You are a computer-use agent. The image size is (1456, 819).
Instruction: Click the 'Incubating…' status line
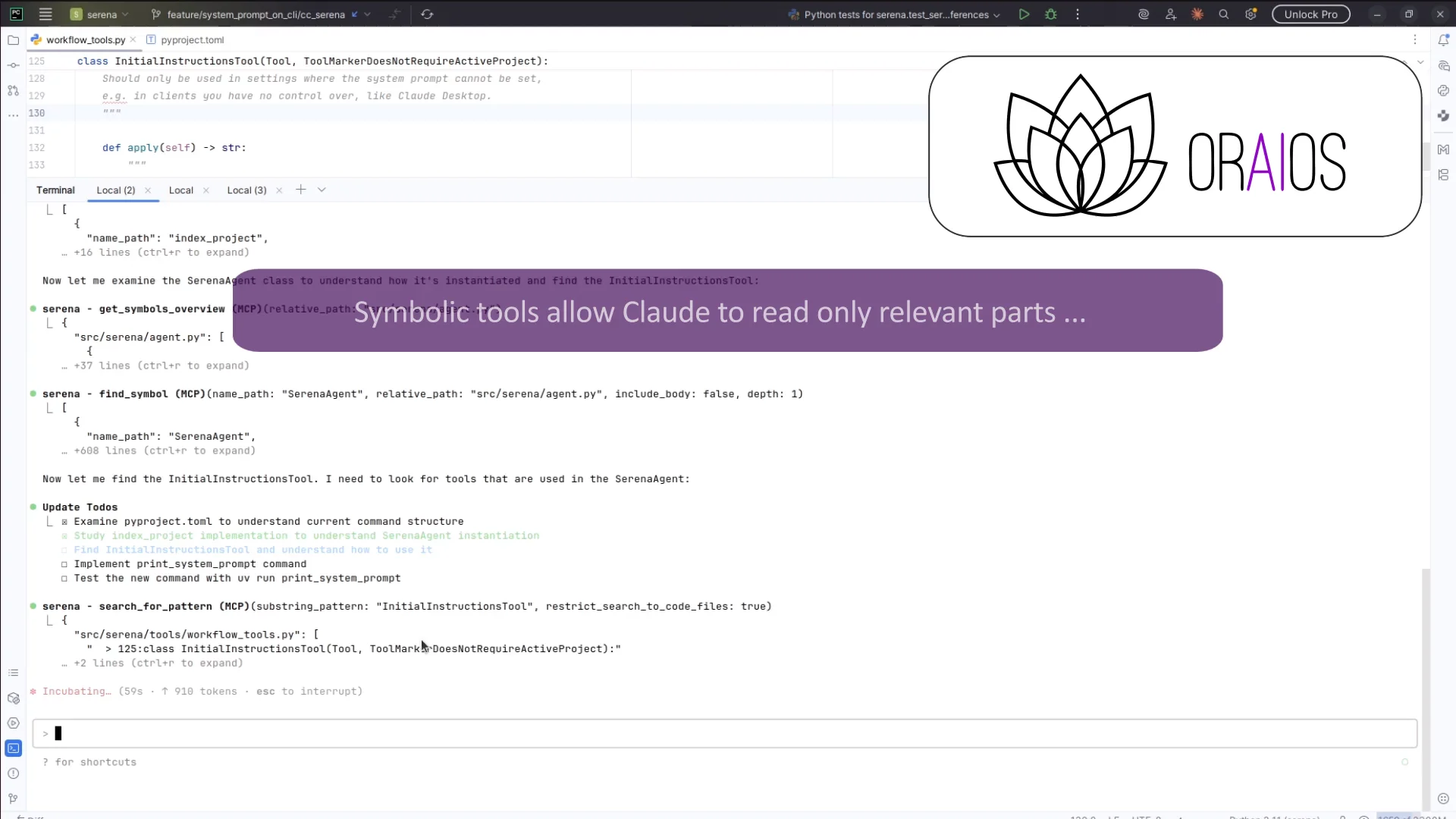pos(196,692)
